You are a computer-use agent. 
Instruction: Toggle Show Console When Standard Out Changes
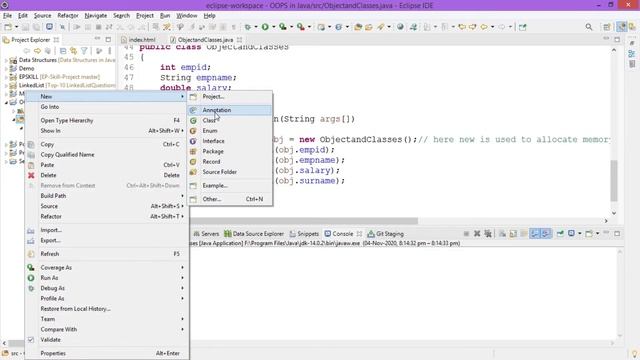[x=535, y=233]
